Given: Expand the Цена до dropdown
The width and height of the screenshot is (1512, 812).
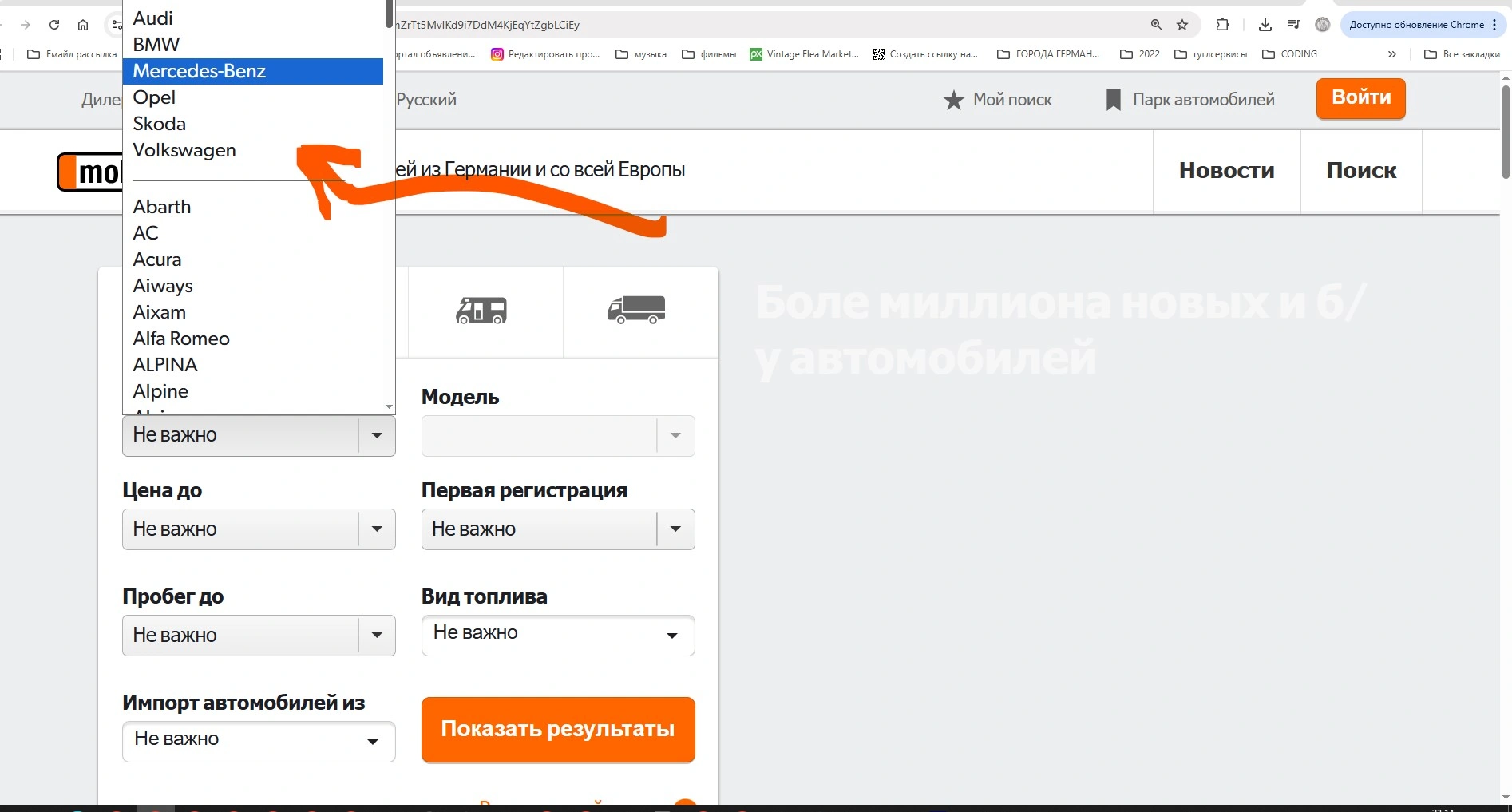Looking at the screenshot, I should click(x=259, y=529).
